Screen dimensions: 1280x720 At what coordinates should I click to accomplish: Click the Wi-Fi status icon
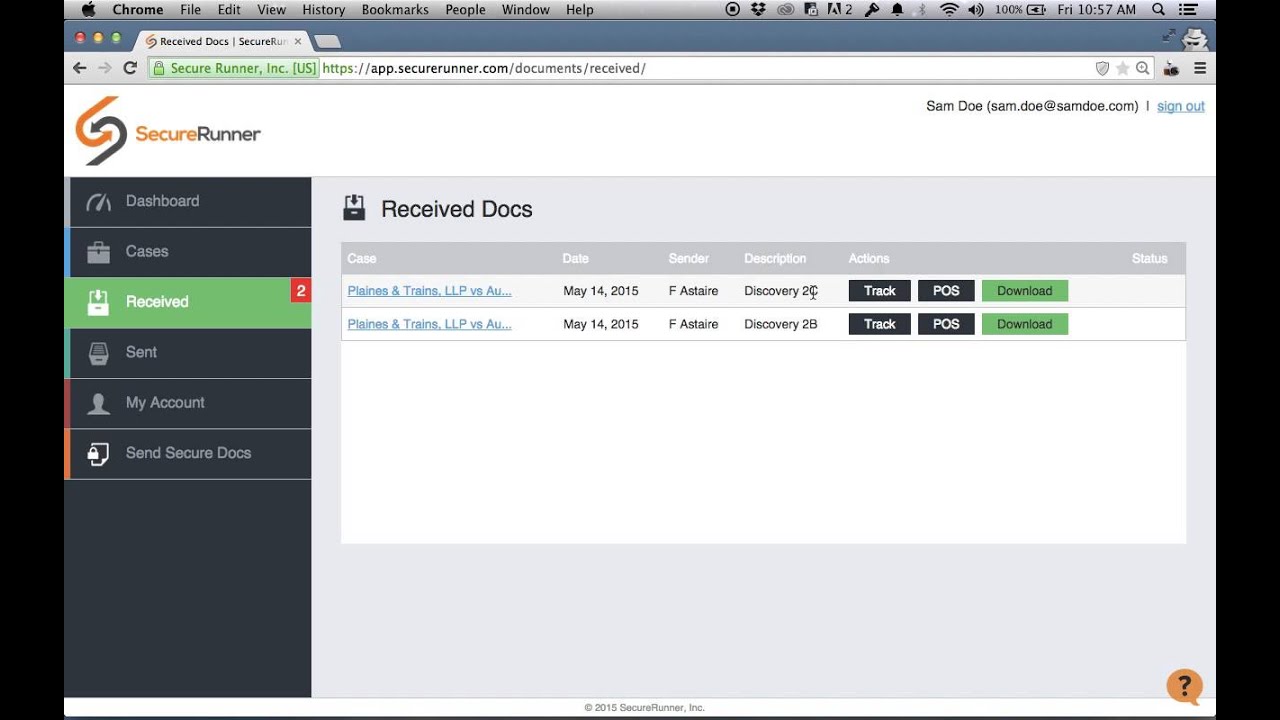pyautogui.click(x=949, y=9)
